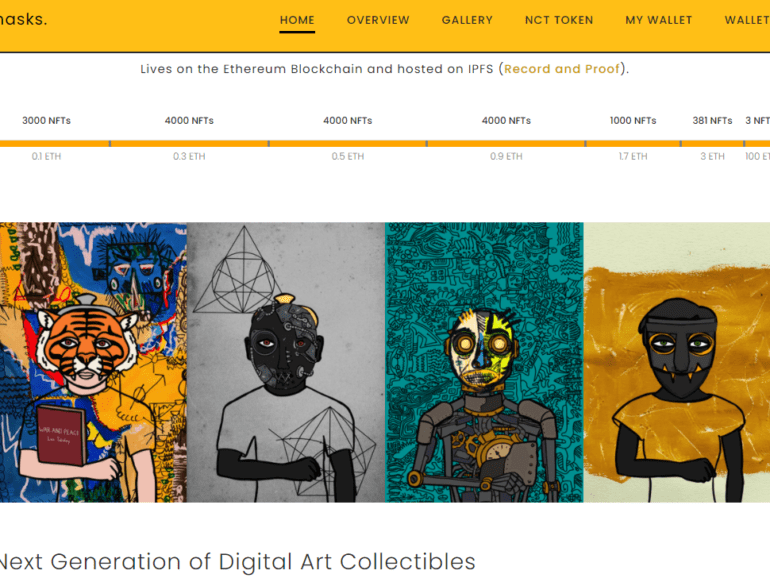View the golden background fanged mask artwork
Screen dimensions: 770x578
coord(677,362)
